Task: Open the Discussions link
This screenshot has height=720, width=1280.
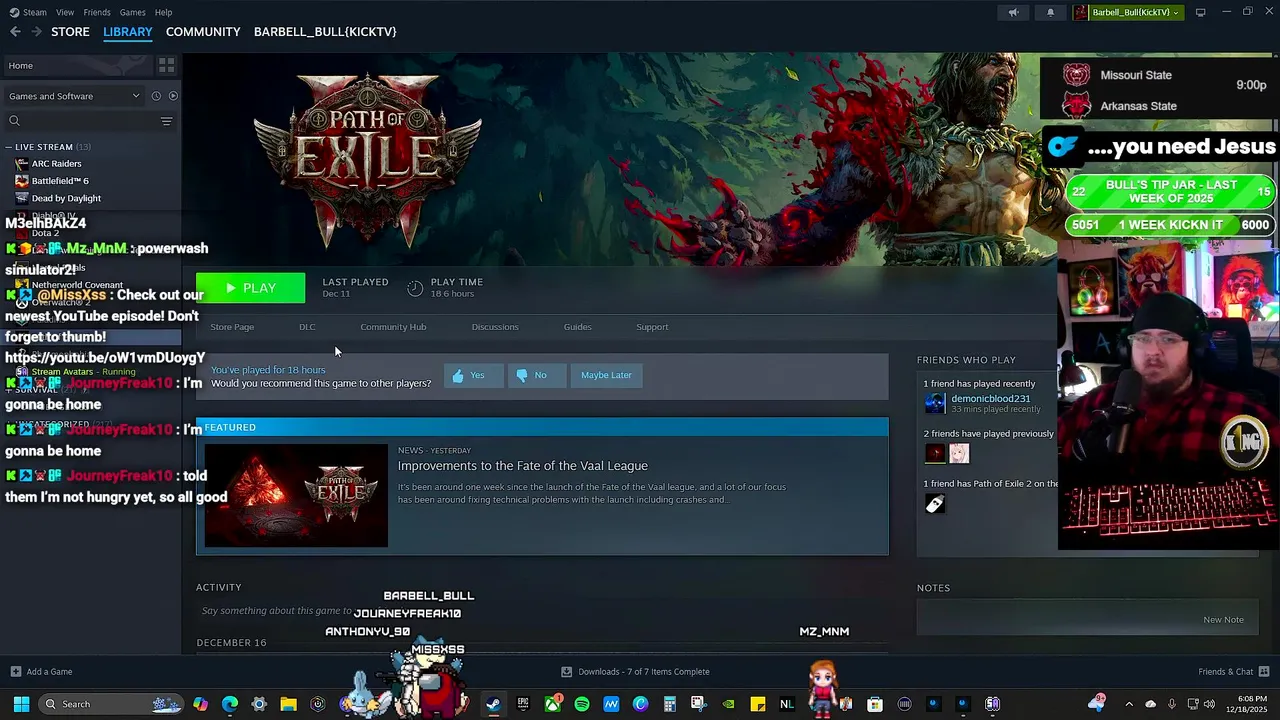Action: pos(495,327)
